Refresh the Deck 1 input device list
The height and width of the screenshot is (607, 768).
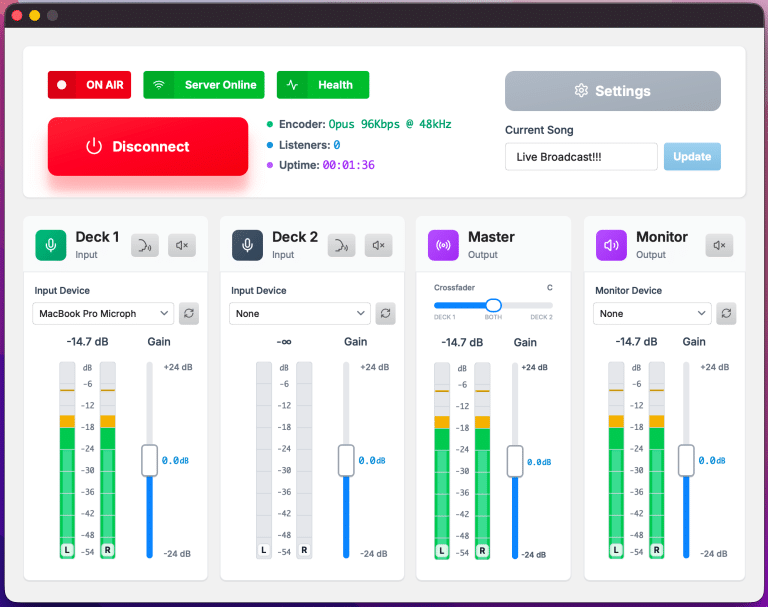point(189,314)
